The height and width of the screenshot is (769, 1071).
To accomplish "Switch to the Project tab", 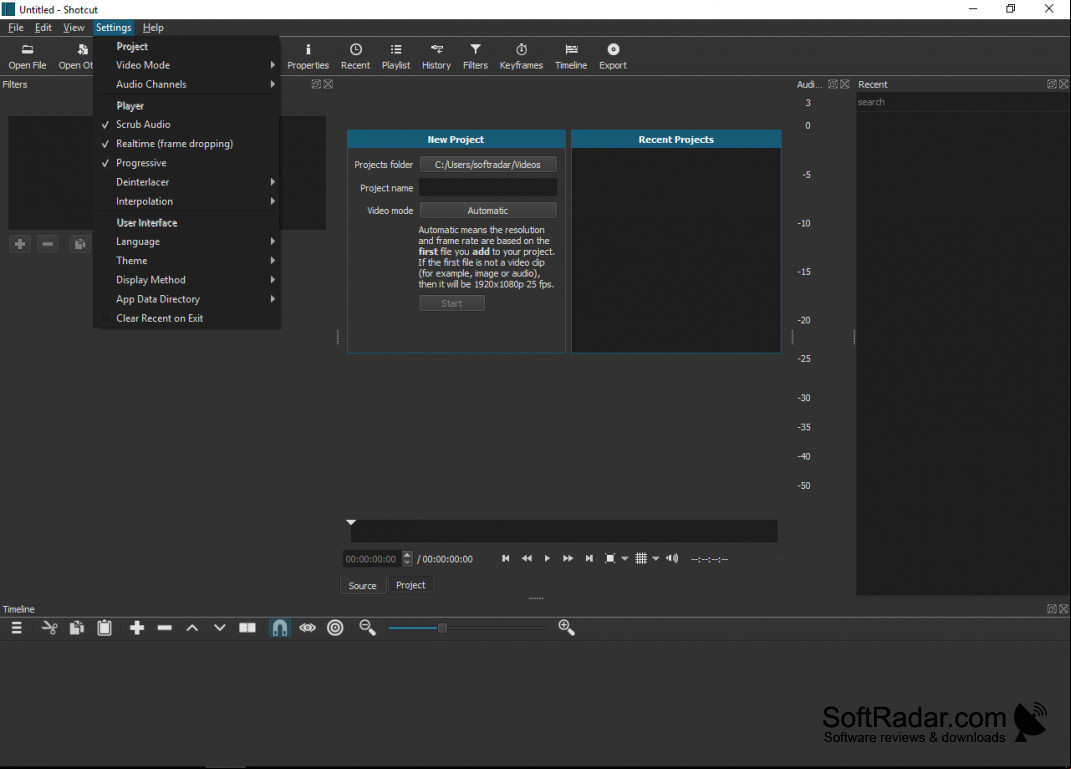I will [x=411, y=585].
